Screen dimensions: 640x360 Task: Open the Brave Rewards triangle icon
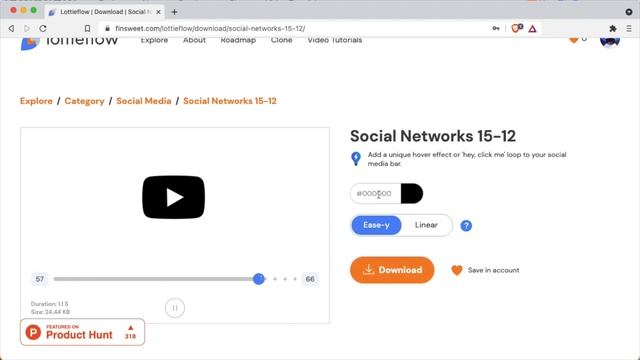pyautogui.click(x=532, y=29)
